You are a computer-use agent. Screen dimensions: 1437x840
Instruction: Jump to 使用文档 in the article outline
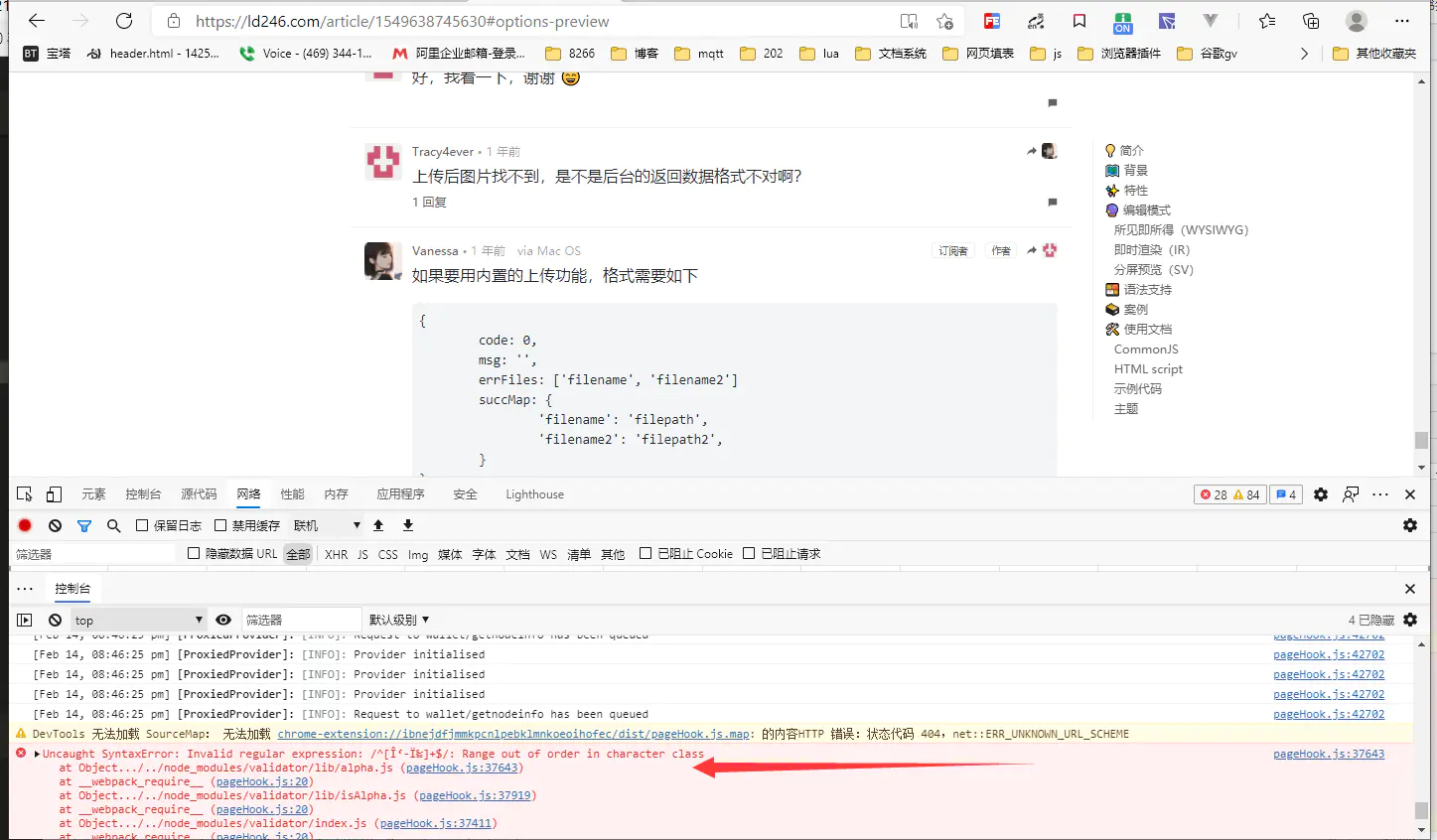click(x=1147, y=330)
